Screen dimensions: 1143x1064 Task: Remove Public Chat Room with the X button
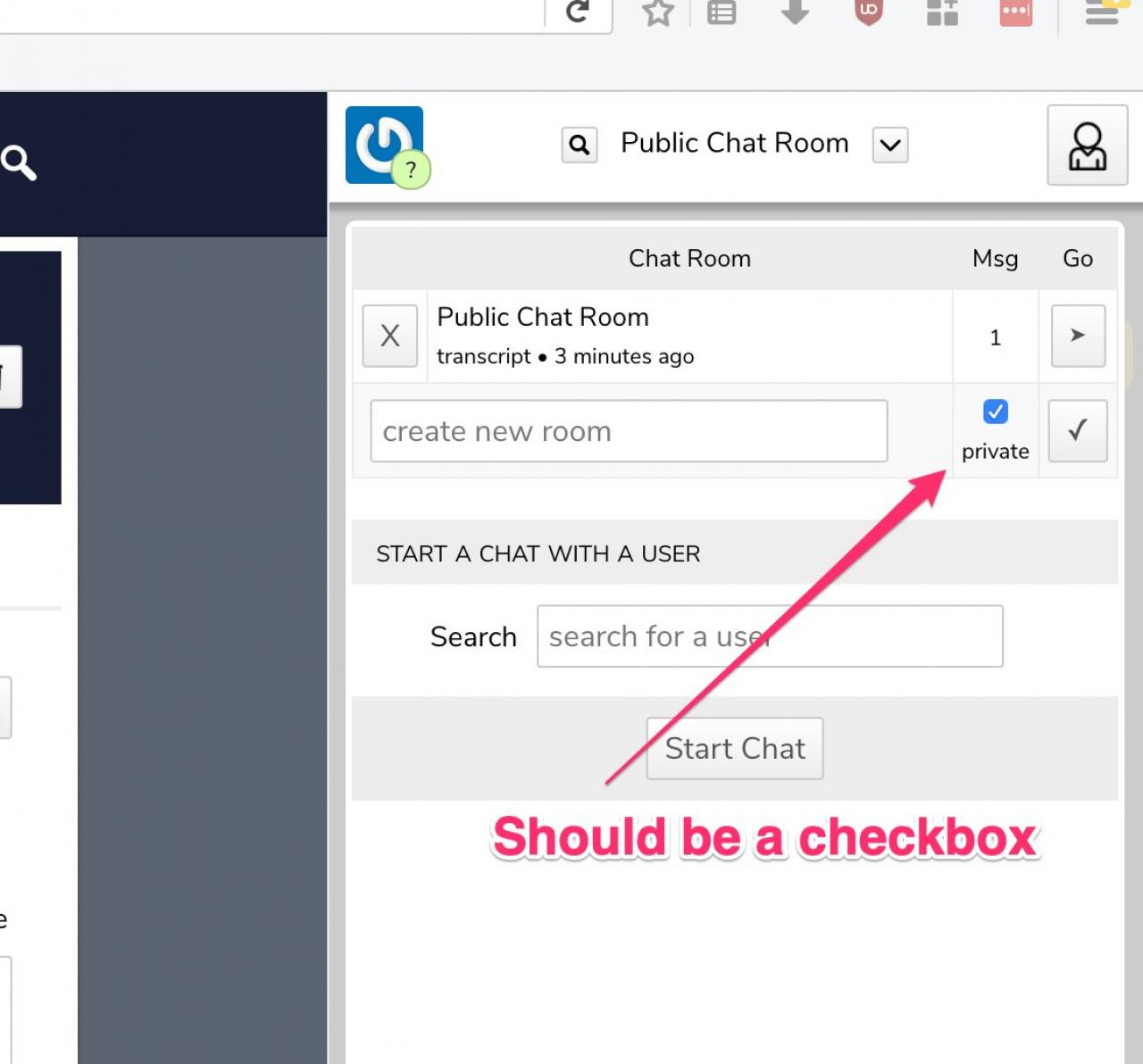[390, 336]
